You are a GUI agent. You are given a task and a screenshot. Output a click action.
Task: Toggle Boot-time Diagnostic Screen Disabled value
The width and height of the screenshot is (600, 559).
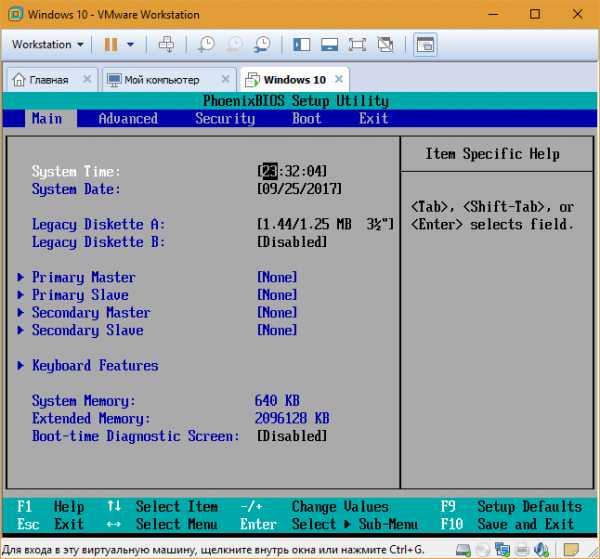pos(292,436)
